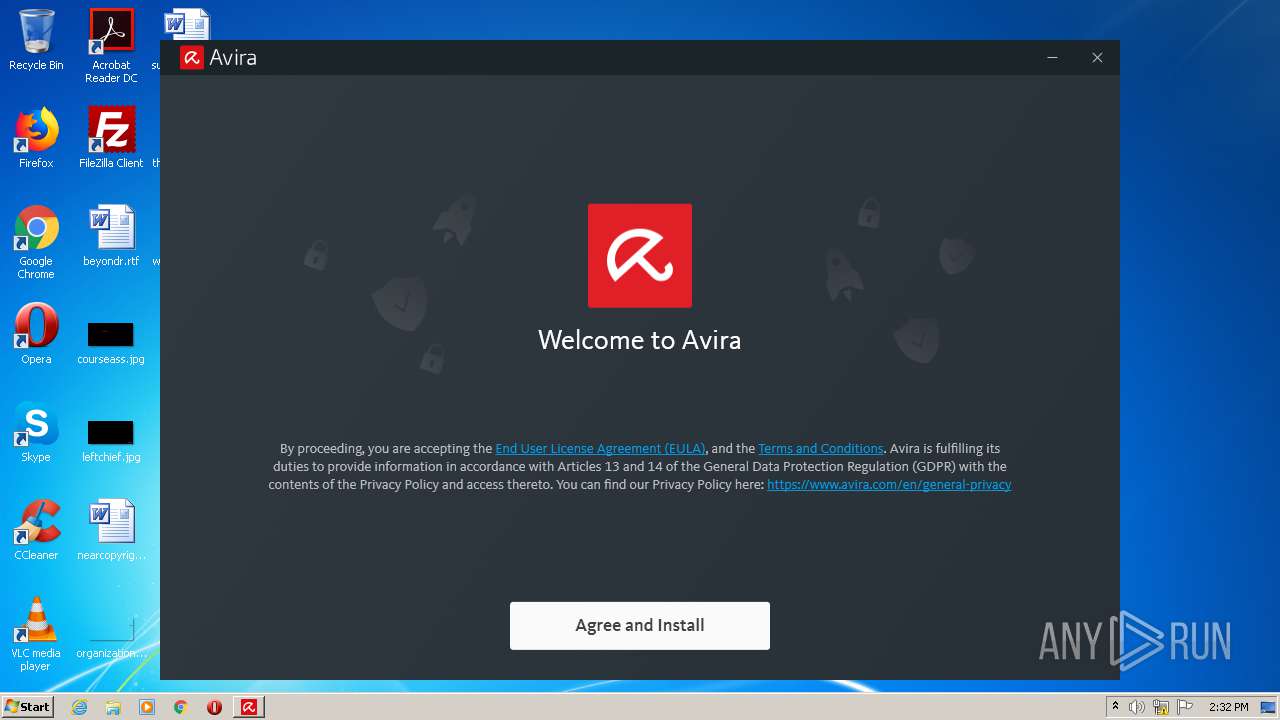This screenshot has width=1280, height=720.
Task: Click the large red Avira logo
Action: (x=640, y=255)
